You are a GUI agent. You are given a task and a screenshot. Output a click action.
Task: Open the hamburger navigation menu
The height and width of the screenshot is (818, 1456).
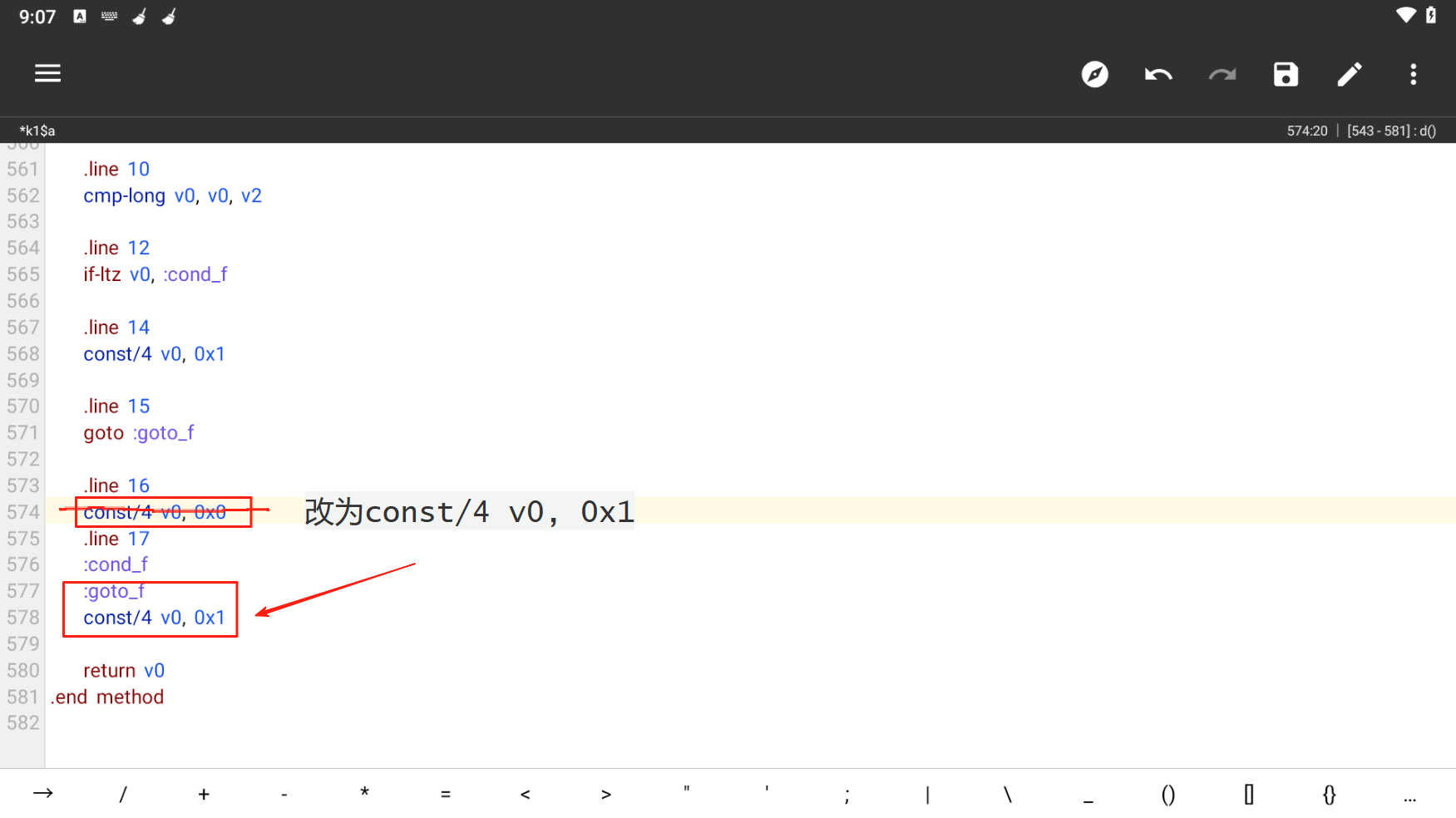[x=47, y=74]
